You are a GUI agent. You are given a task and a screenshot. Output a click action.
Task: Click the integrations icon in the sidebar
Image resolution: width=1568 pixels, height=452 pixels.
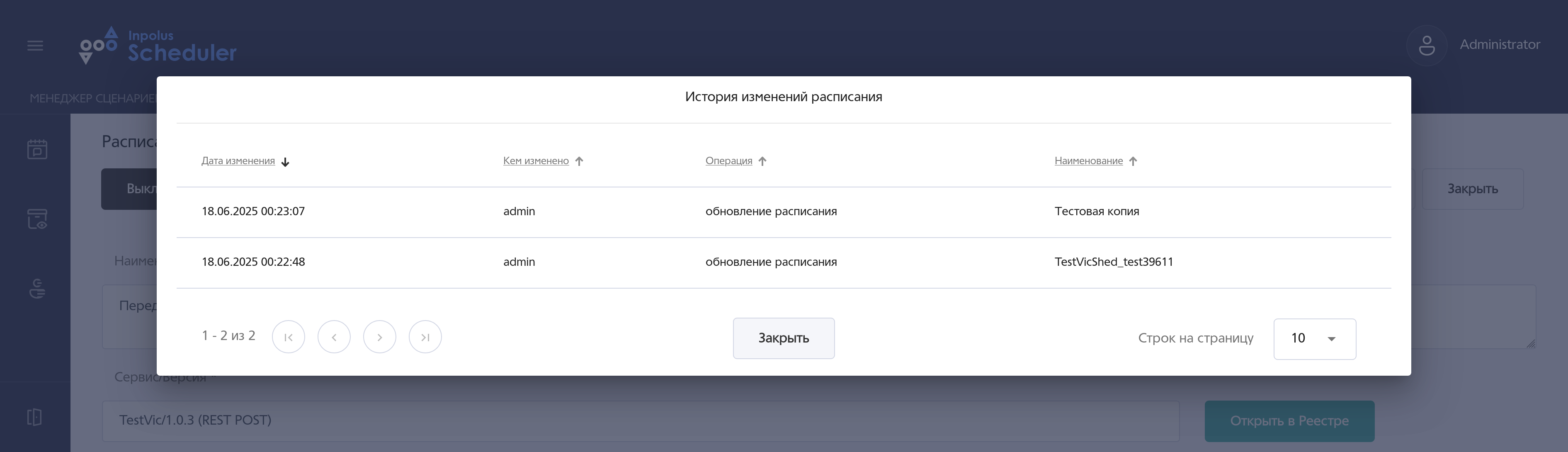coord(38,289)
